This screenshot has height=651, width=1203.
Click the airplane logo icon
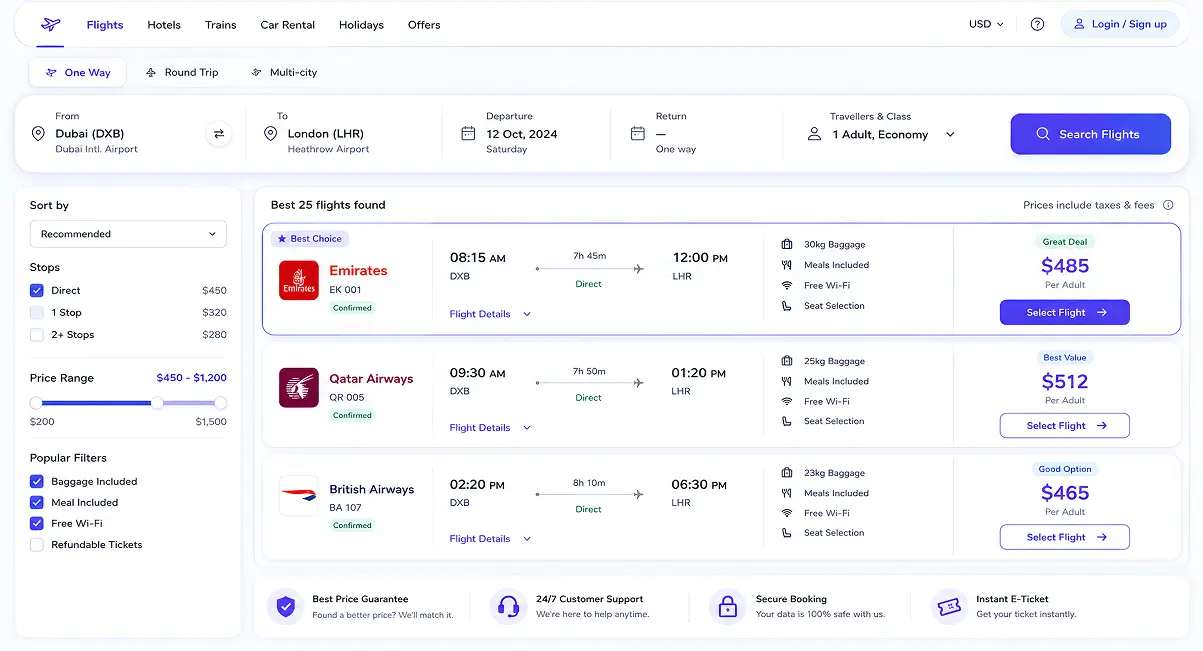click(x=50, y=24)
